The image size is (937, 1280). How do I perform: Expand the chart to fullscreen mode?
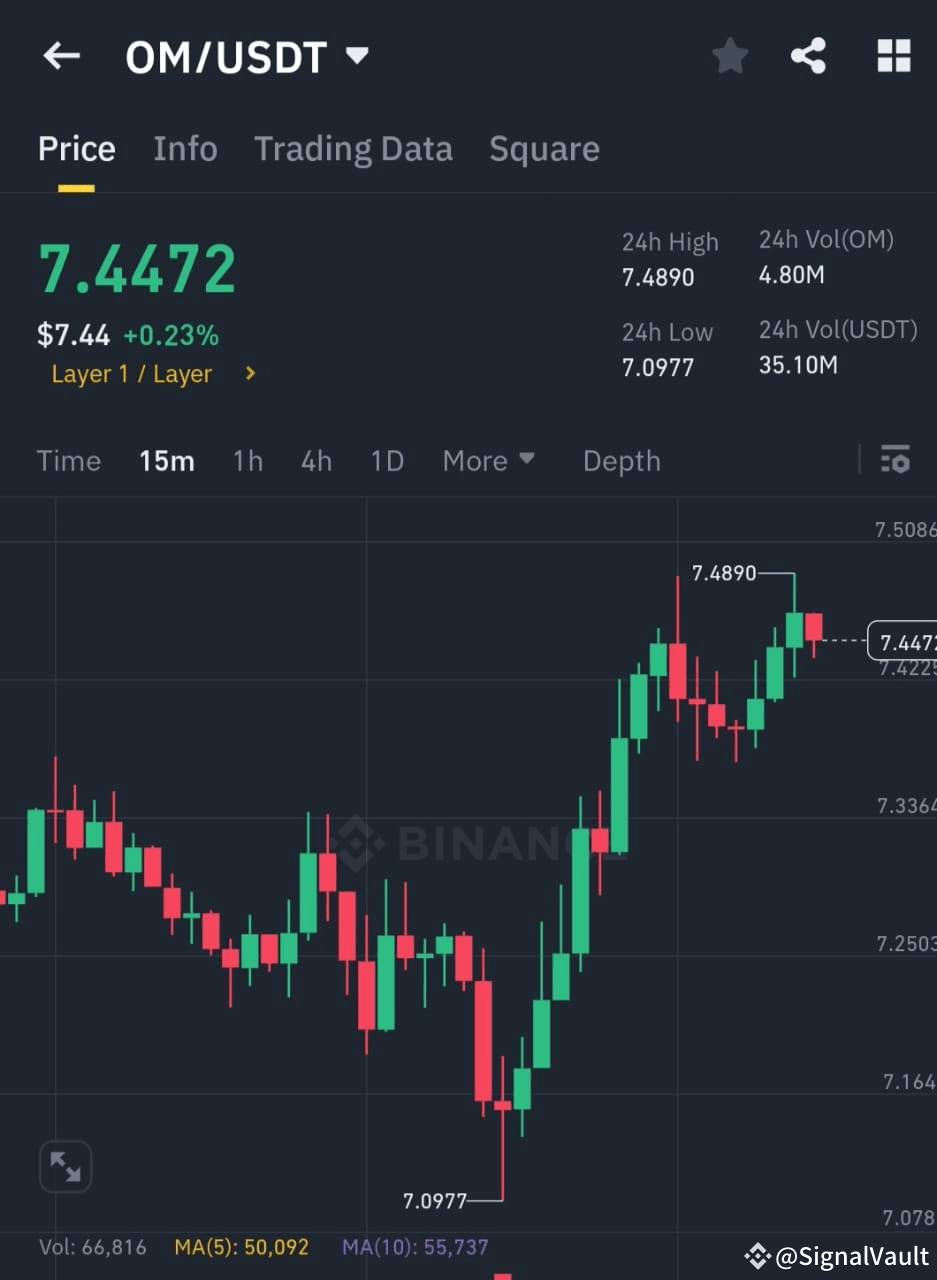point(65,1165)
